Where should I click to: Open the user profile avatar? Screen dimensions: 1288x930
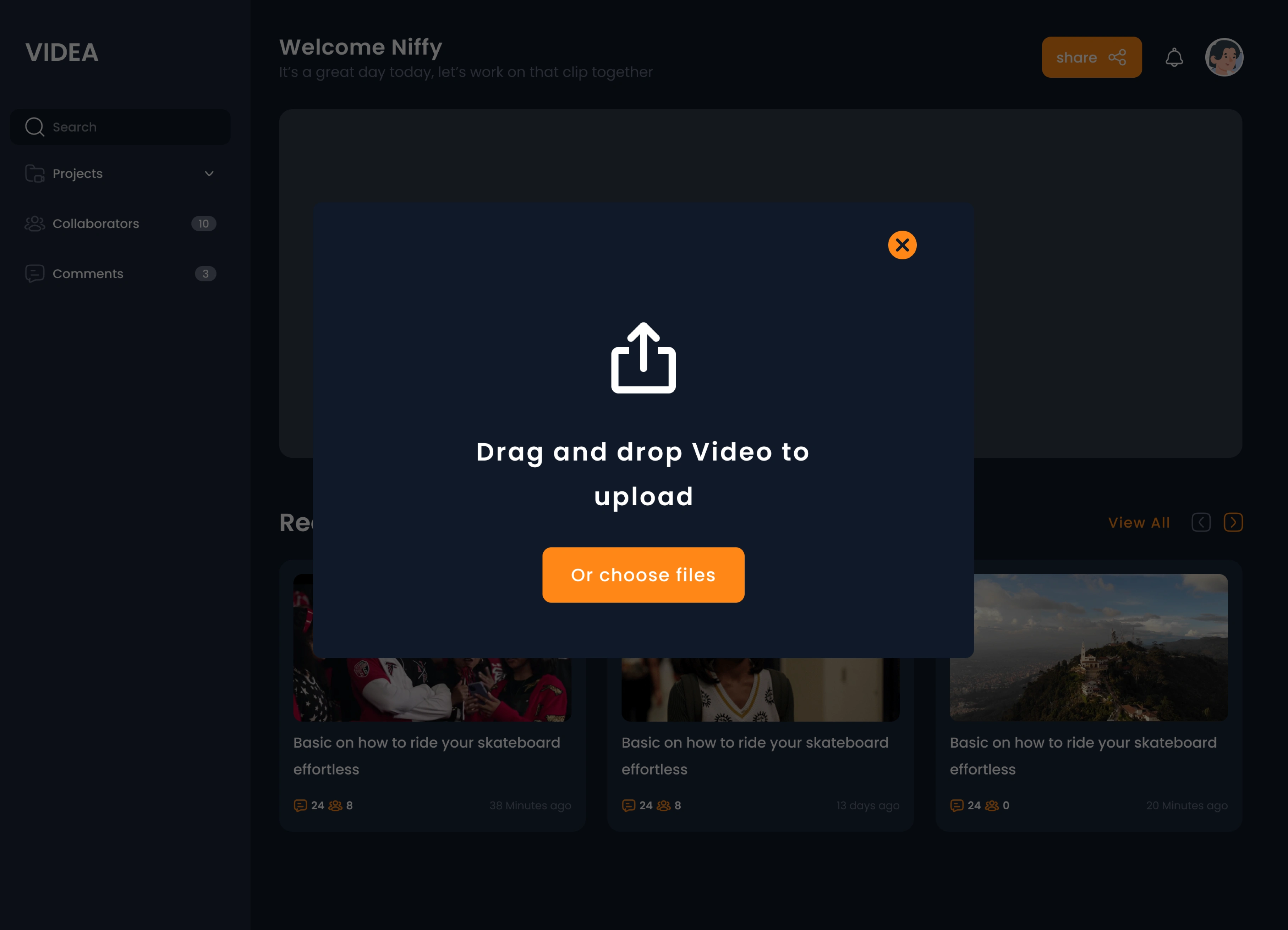(1224, 57)
